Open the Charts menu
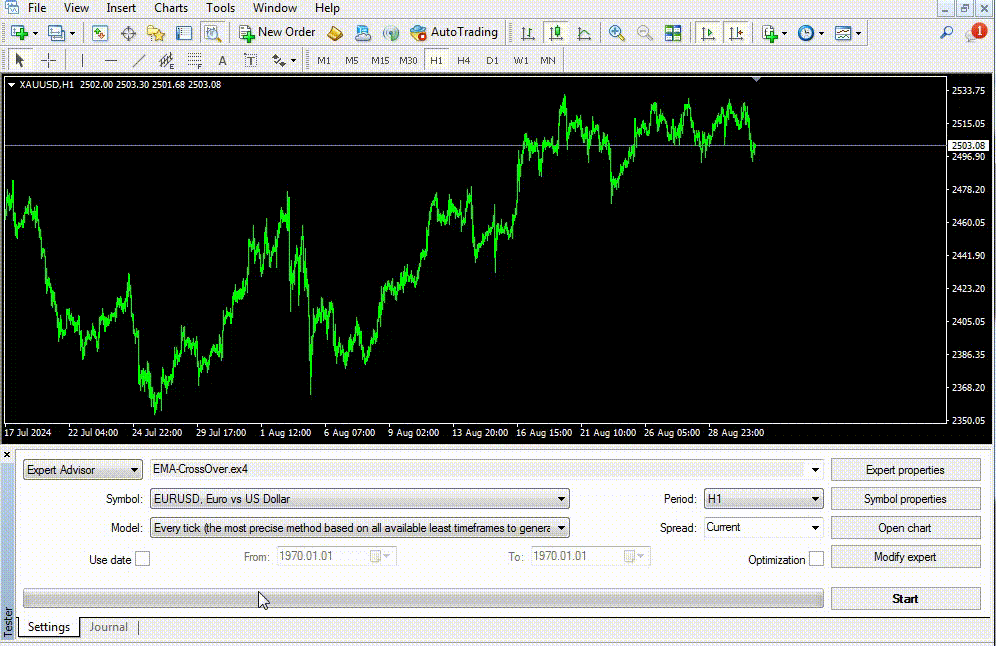 (x=171, y=8)
